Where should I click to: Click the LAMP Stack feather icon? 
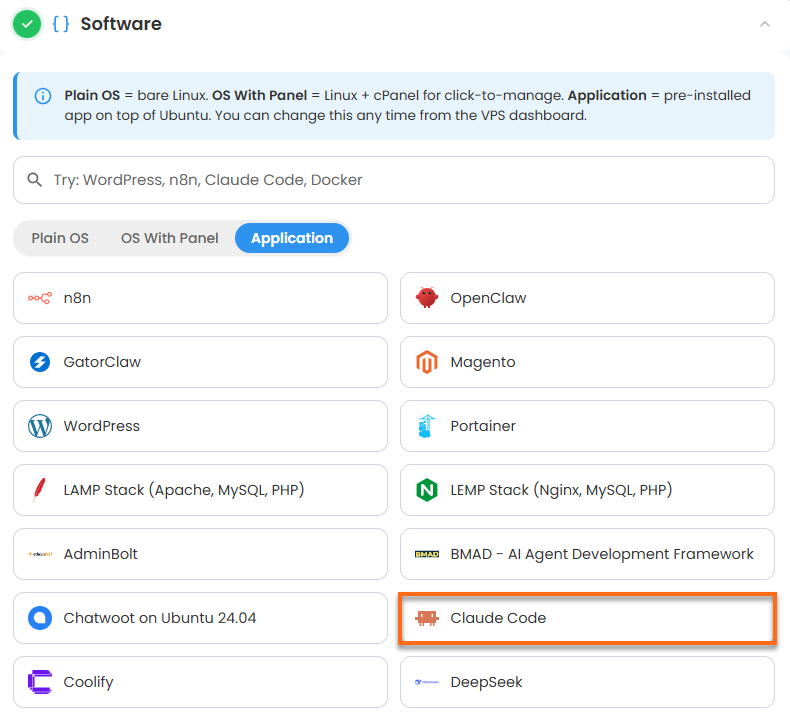pos(39,490)
